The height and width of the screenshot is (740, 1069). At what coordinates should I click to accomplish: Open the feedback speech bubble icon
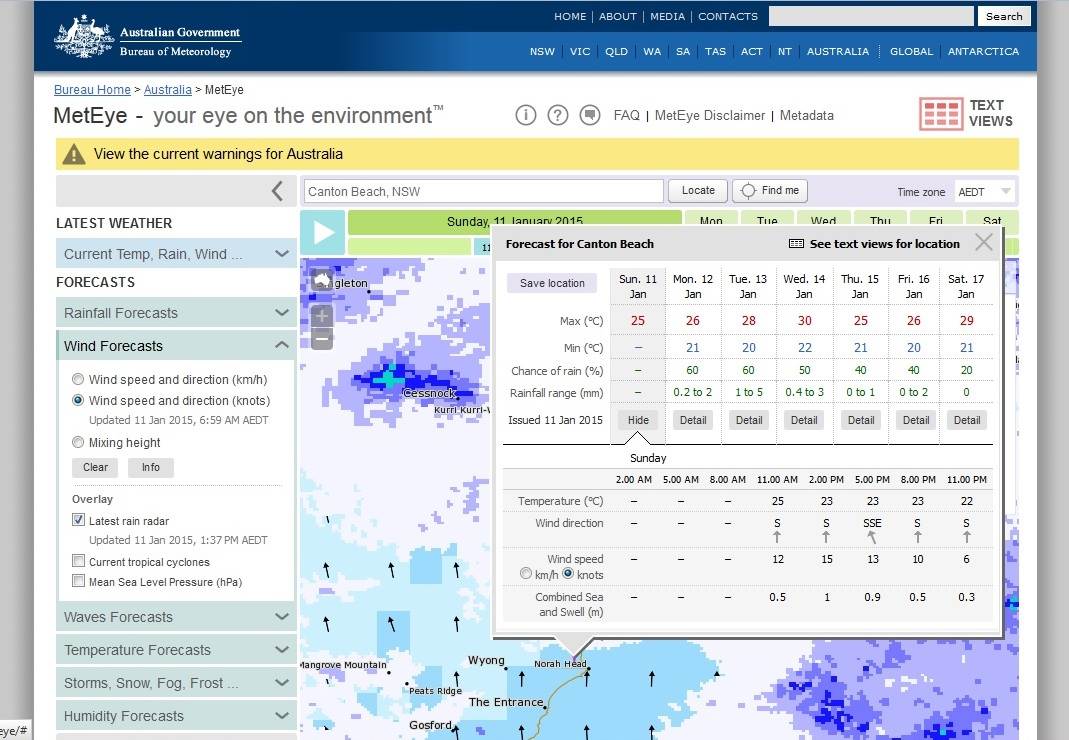[590, 115]
